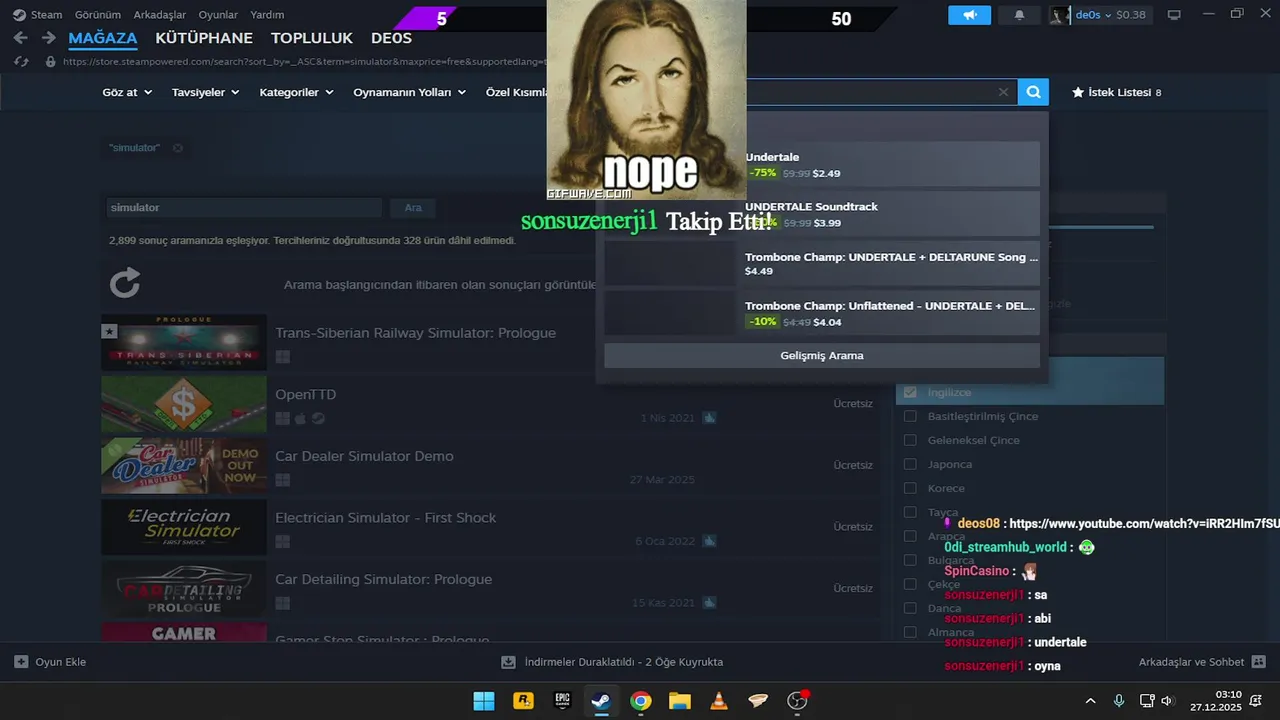Check Basitleştirilmiş Çince language

[910, 416]
